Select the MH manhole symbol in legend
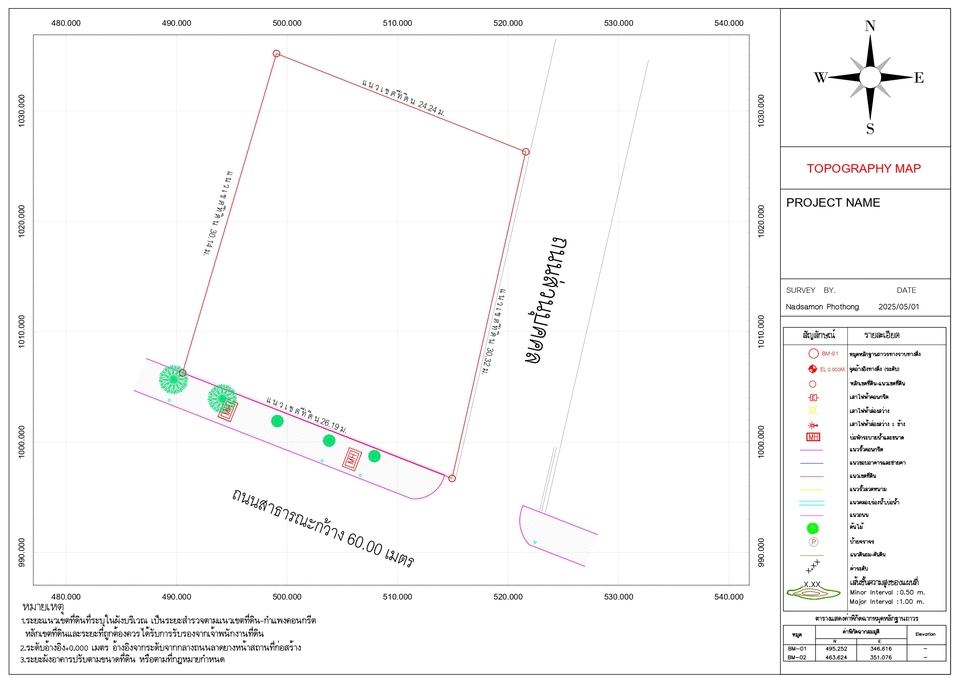 [x=813, y=436]
